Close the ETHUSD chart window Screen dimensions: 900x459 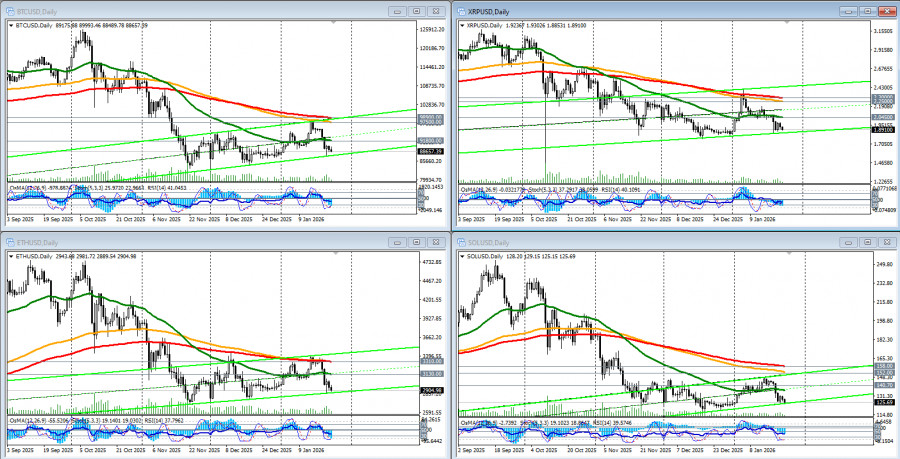(x=437, y=242)
